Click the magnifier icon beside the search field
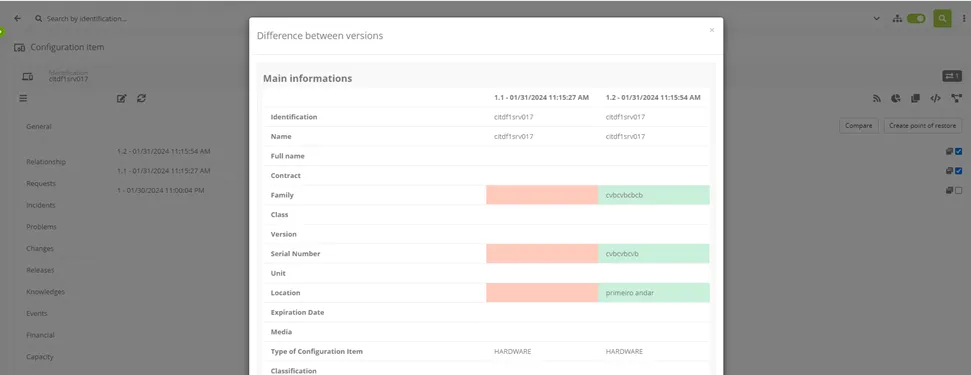 pyautogui.click(x=38, y=19)
